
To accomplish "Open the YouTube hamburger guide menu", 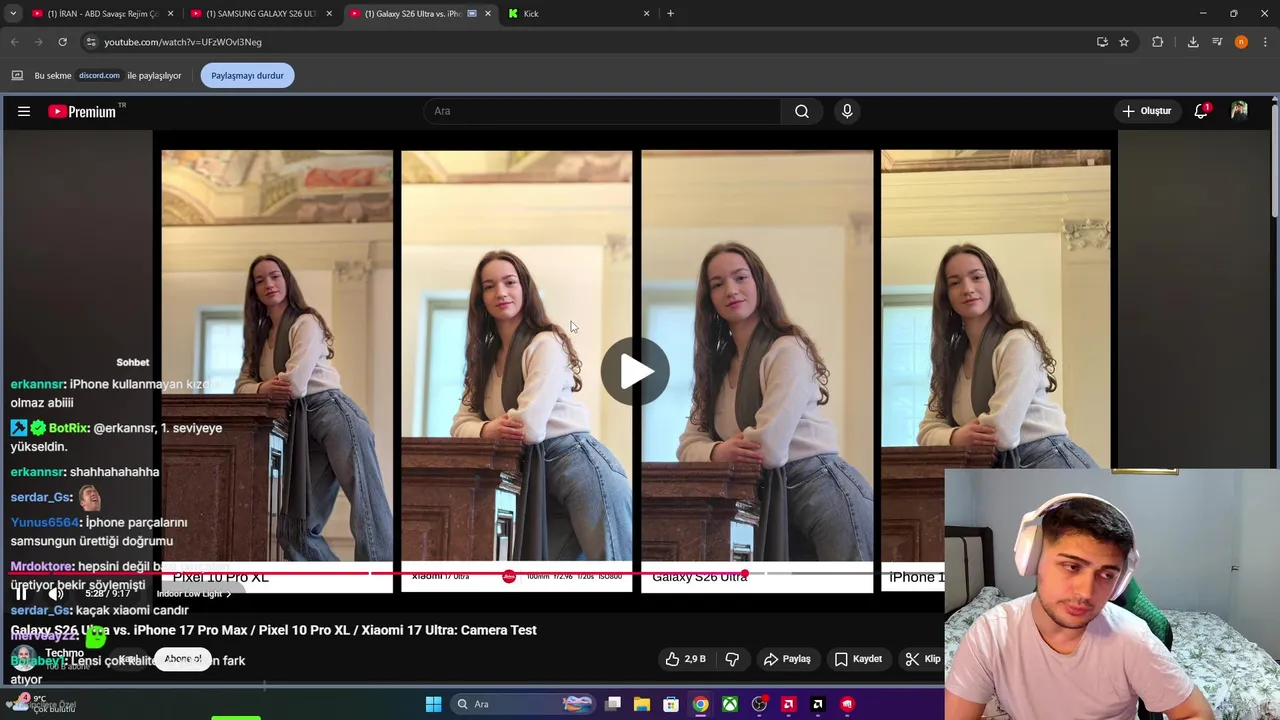I will click(x=24, y=111).
